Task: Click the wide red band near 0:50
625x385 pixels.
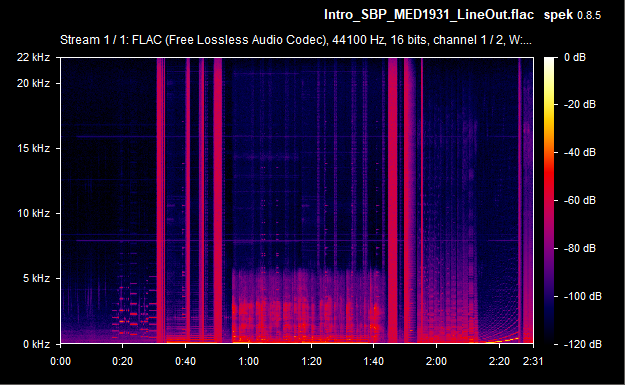Action: (218, 199)
